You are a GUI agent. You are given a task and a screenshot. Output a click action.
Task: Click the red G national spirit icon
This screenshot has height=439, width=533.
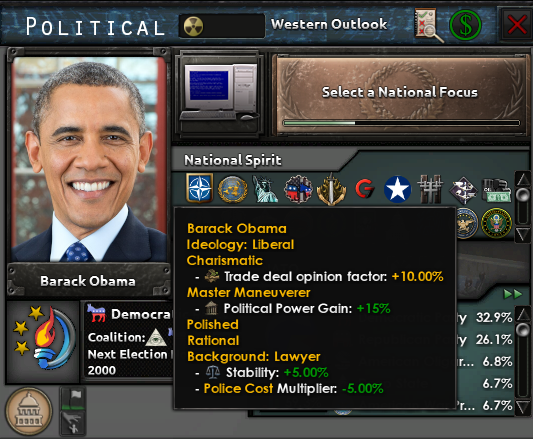pos(365,189)
